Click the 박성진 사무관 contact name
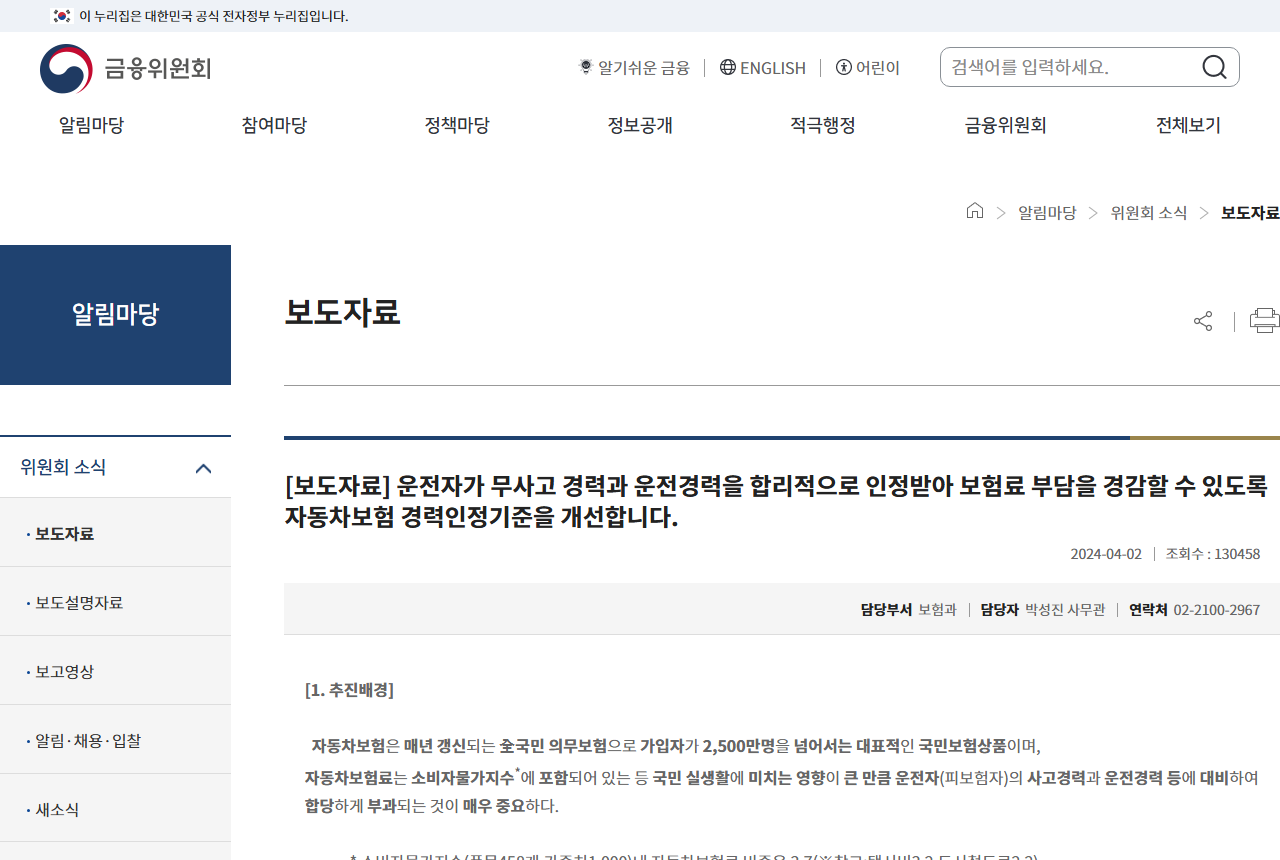 1065,610
